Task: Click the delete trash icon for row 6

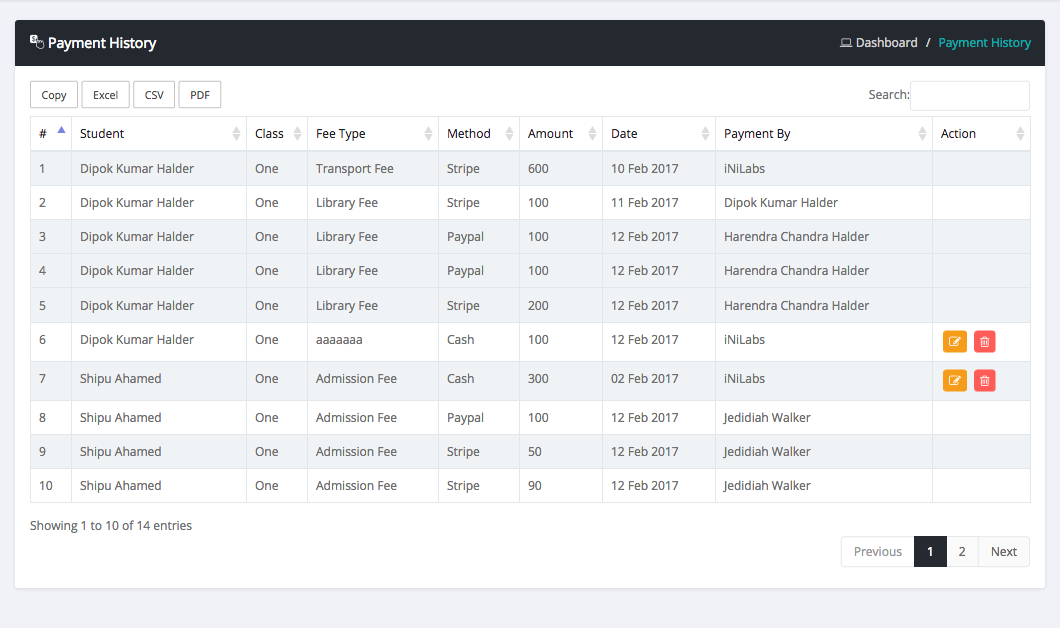Action: click(984, 342)
